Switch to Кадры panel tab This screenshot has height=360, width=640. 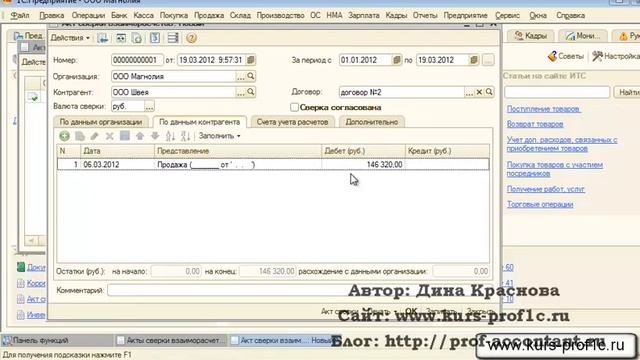click(530, 36)
